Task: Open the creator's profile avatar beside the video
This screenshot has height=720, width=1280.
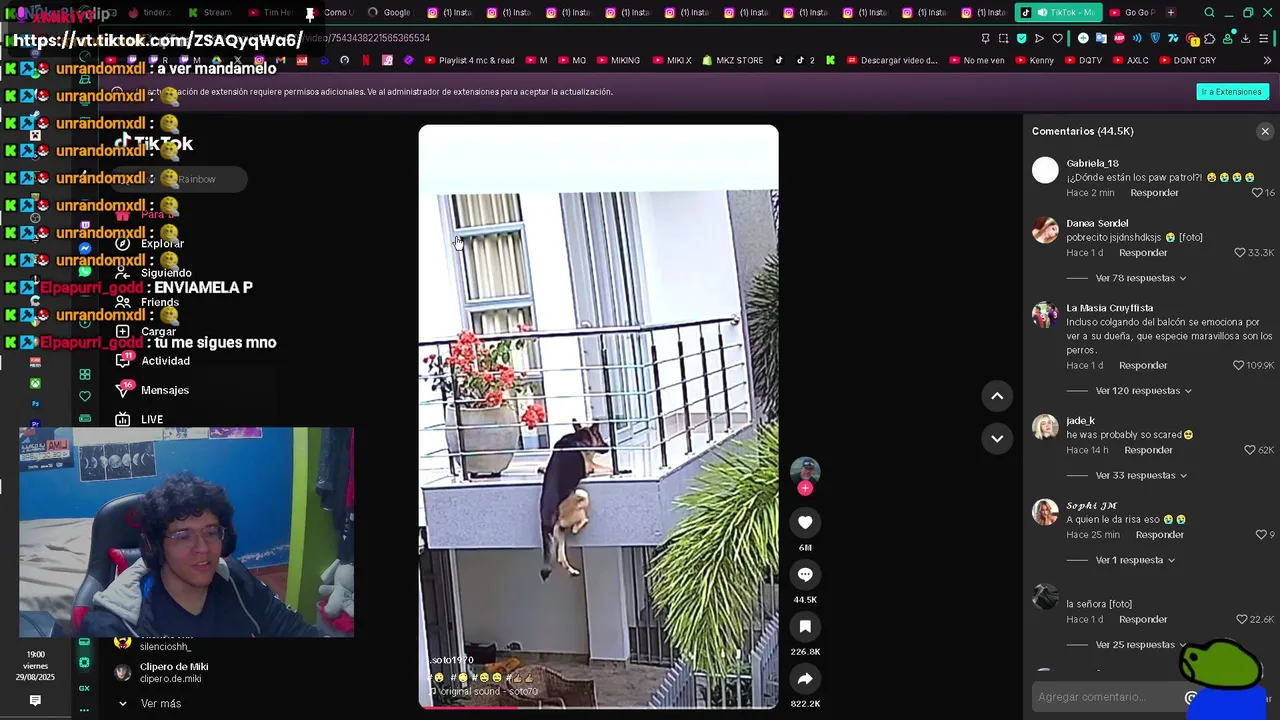Action: point(805,471)
